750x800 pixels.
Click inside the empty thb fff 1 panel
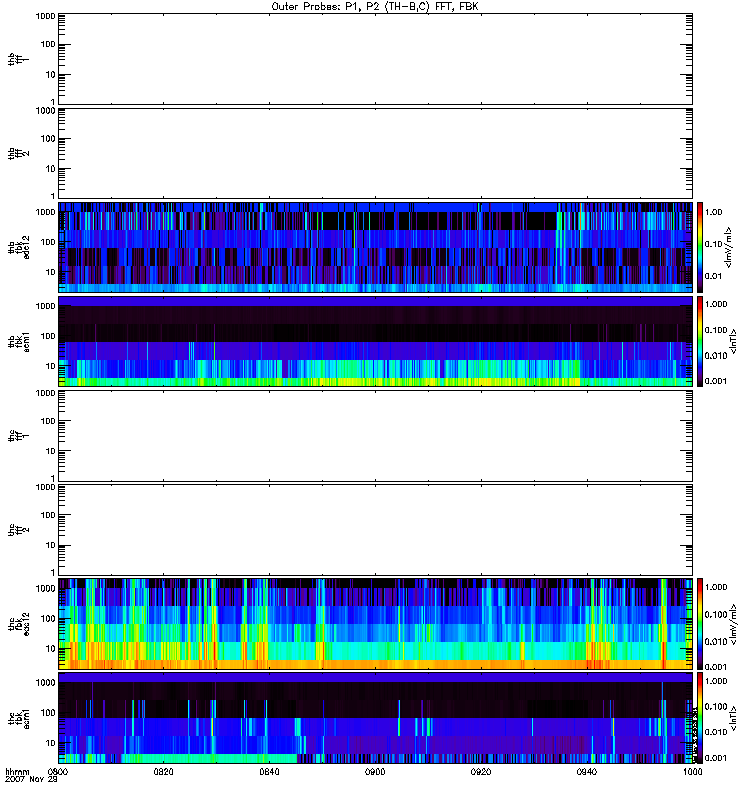375,58
